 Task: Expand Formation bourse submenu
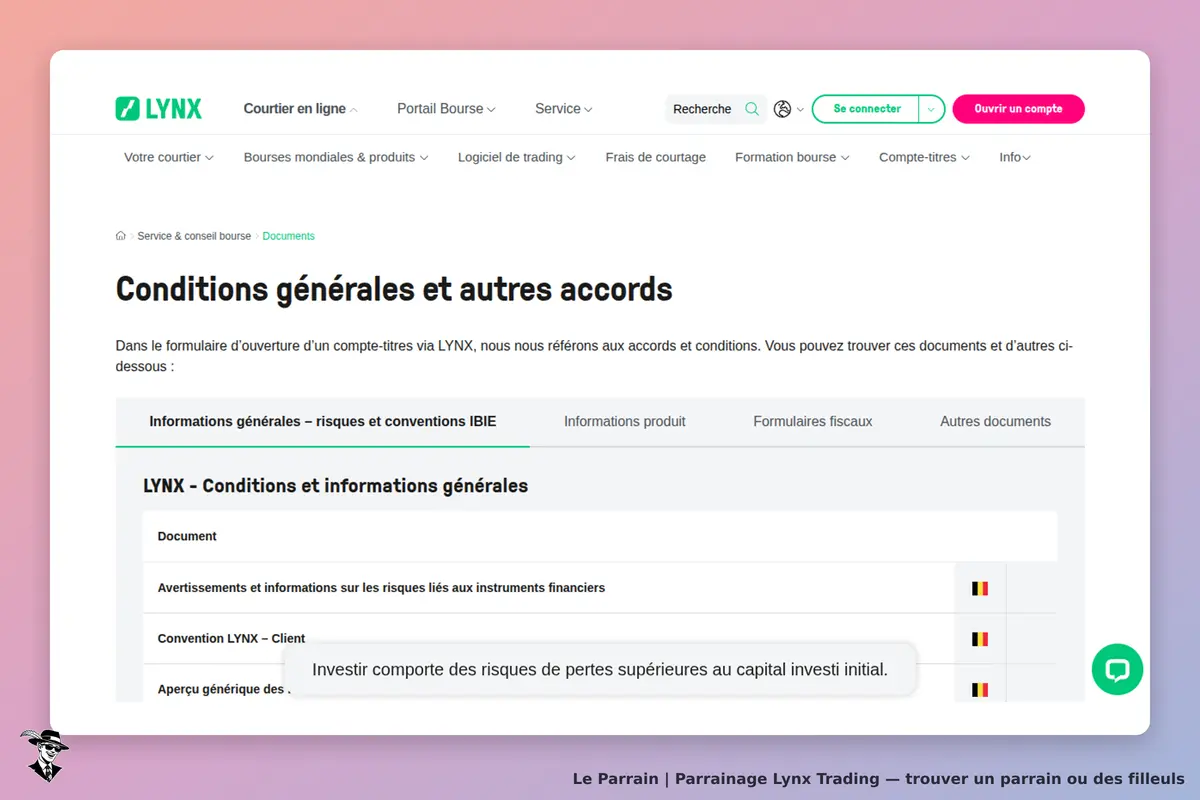point(792,157)
